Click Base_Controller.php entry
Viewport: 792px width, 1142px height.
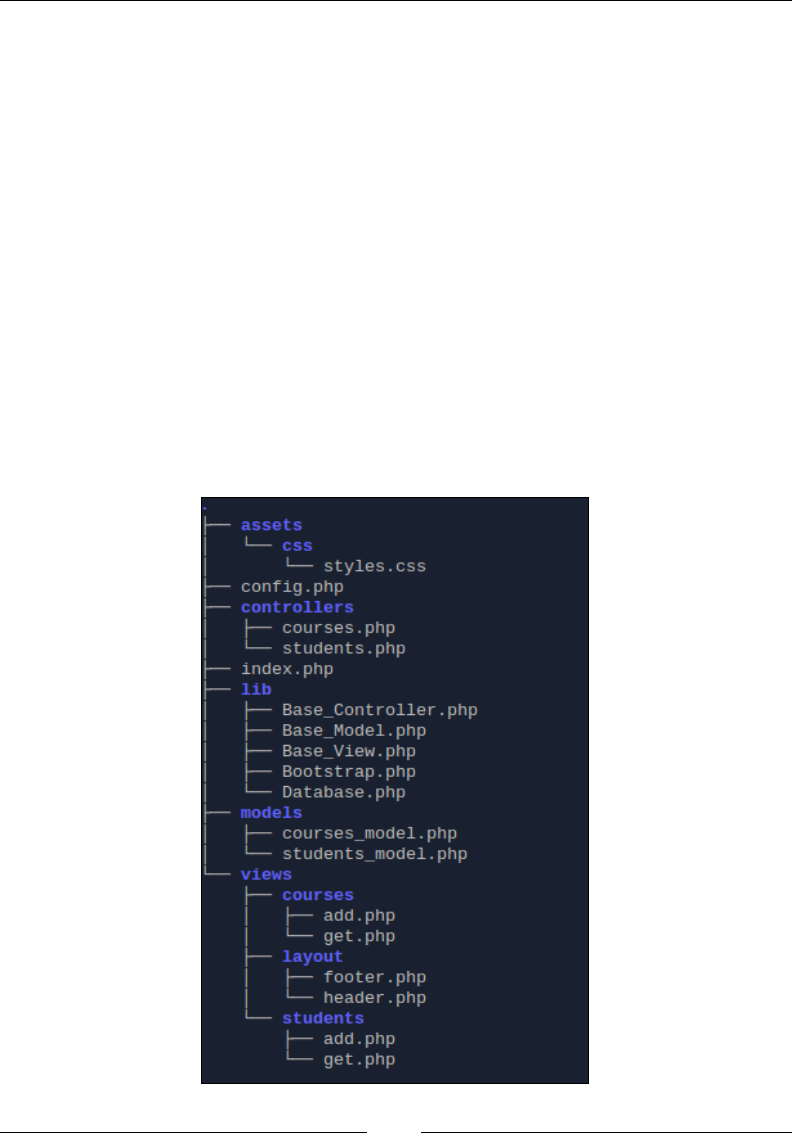(380, 710)
